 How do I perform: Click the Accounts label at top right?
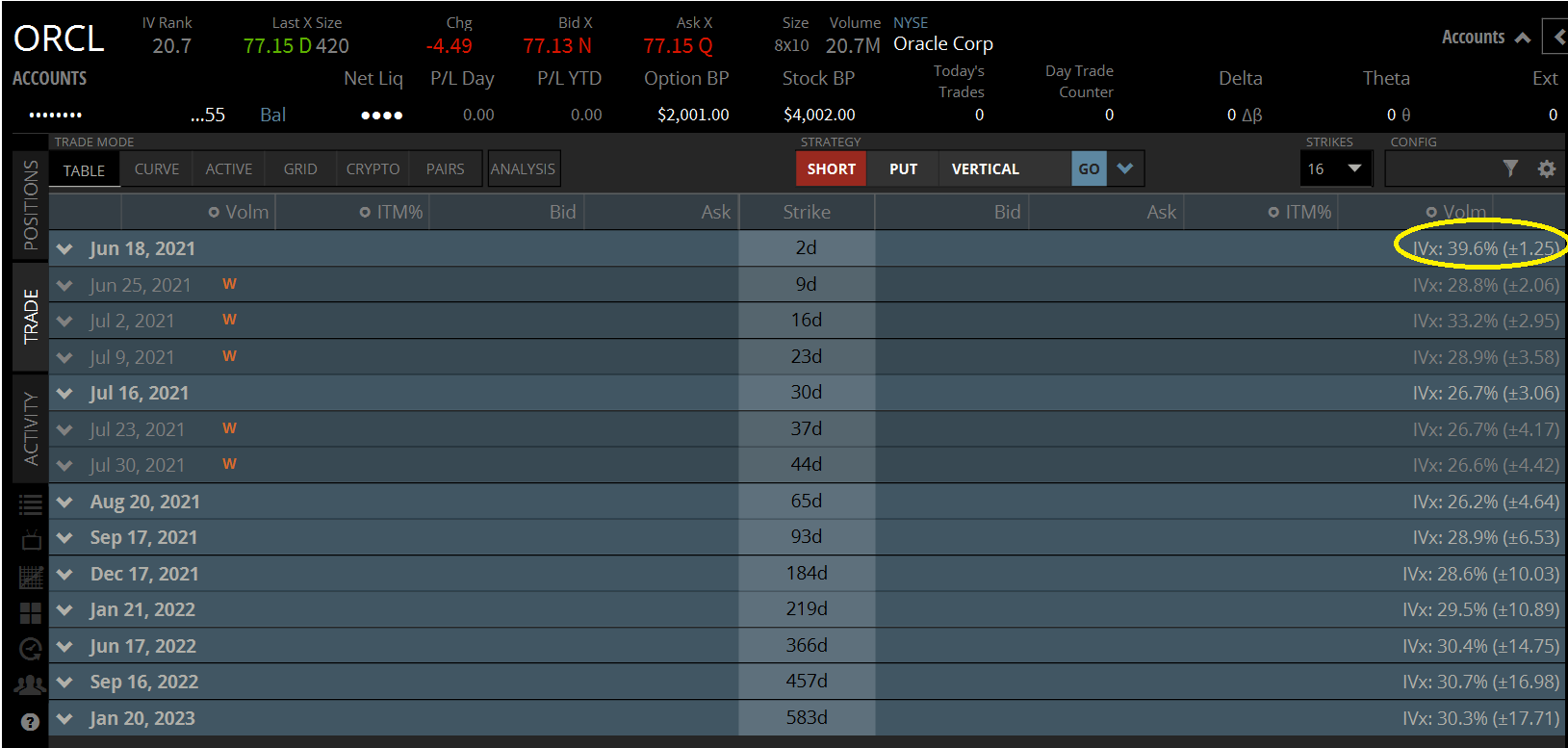1473,38
